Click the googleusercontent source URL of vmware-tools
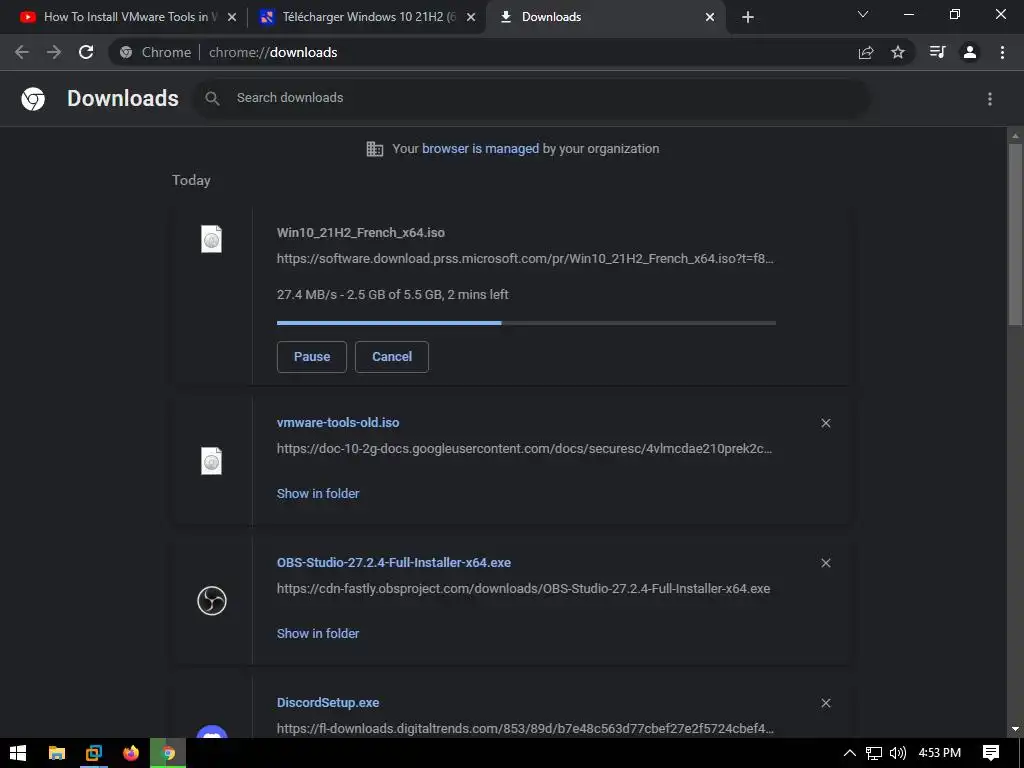 pyautogui.click(x=524, y=449)
